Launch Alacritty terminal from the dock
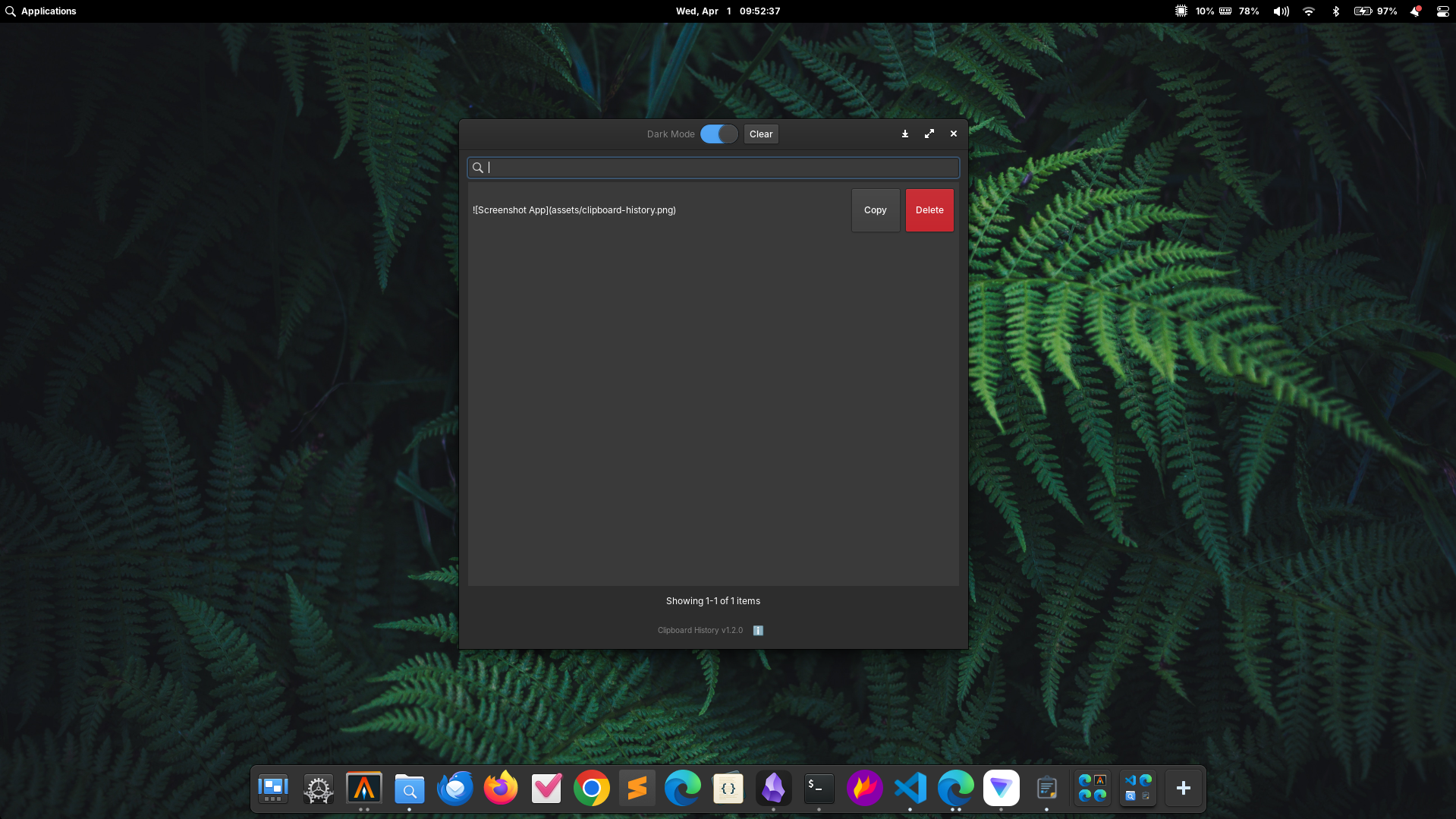This screenshot has height=819, width=1456. [364, 789]
